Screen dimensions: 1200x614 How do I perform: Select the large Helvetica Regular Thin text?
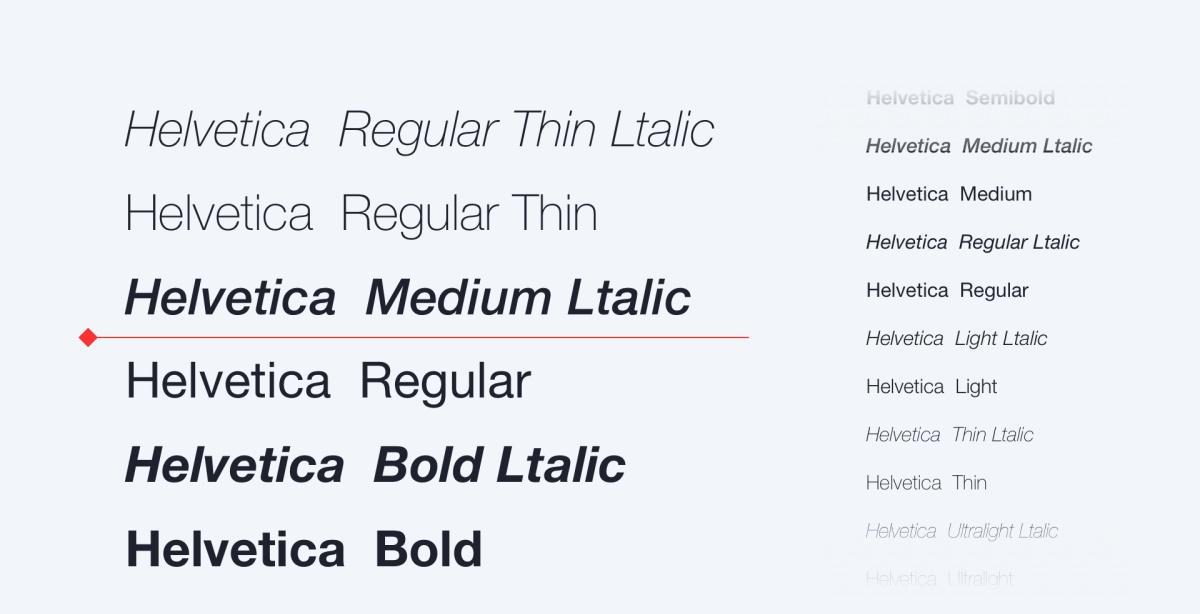[361, 214]
